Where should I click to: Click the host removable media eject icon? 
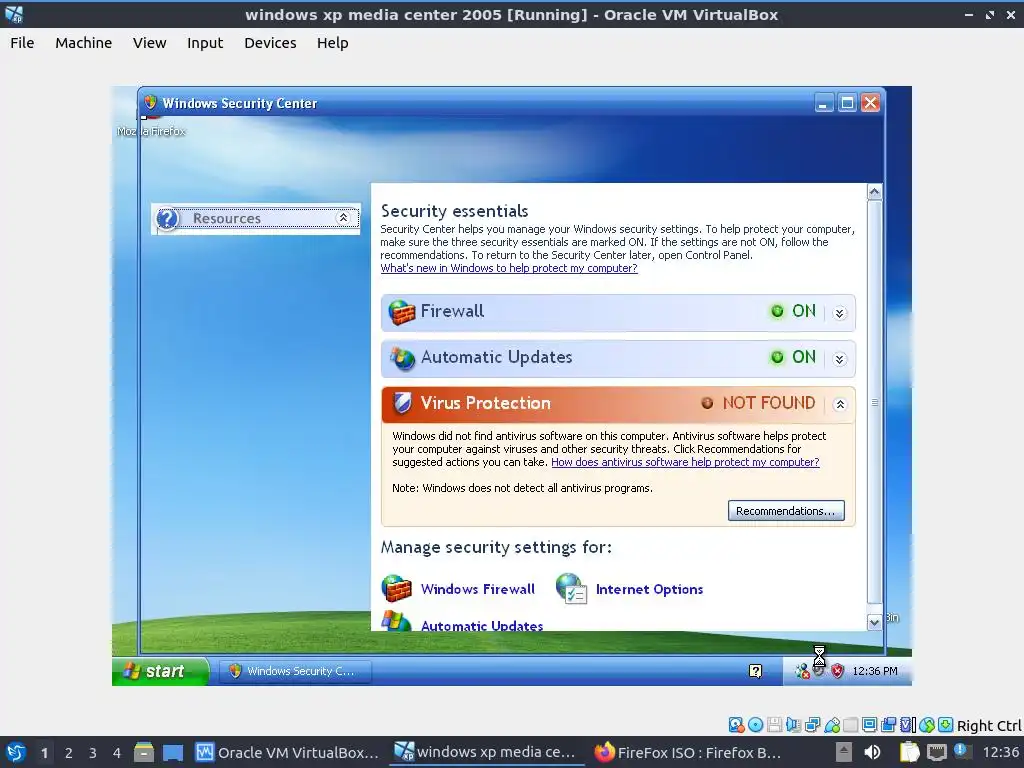844,752
